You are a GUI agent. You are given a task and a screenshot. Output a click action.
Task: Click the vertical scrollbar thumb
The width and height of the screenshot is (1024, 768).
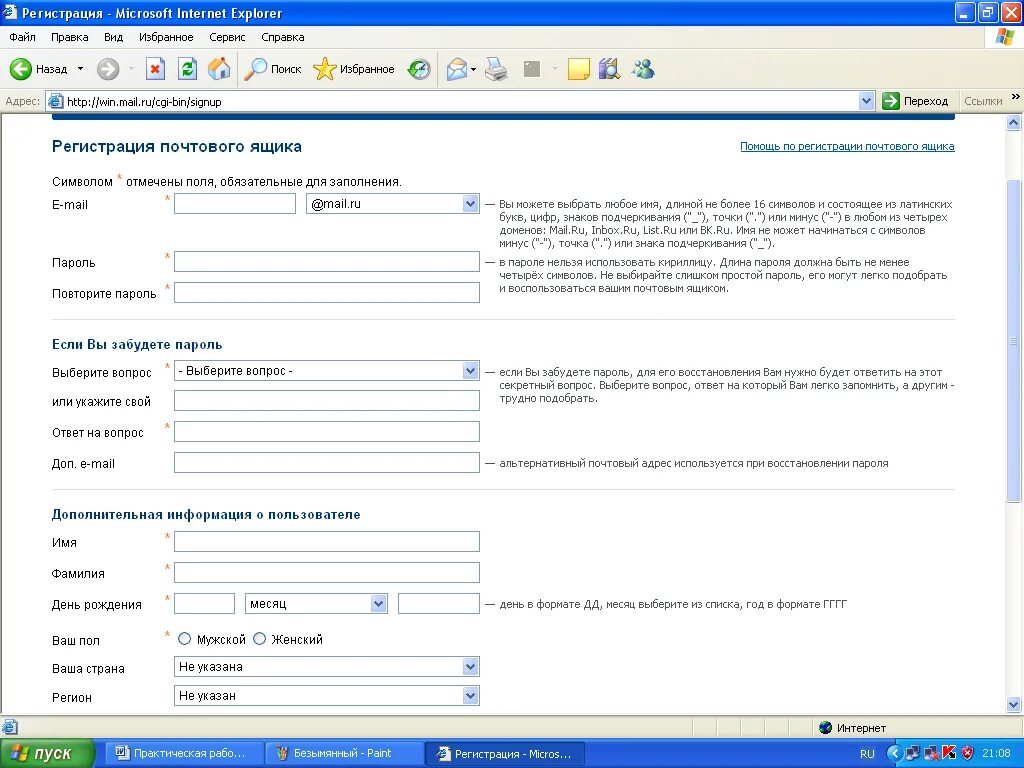(1014, 340)
